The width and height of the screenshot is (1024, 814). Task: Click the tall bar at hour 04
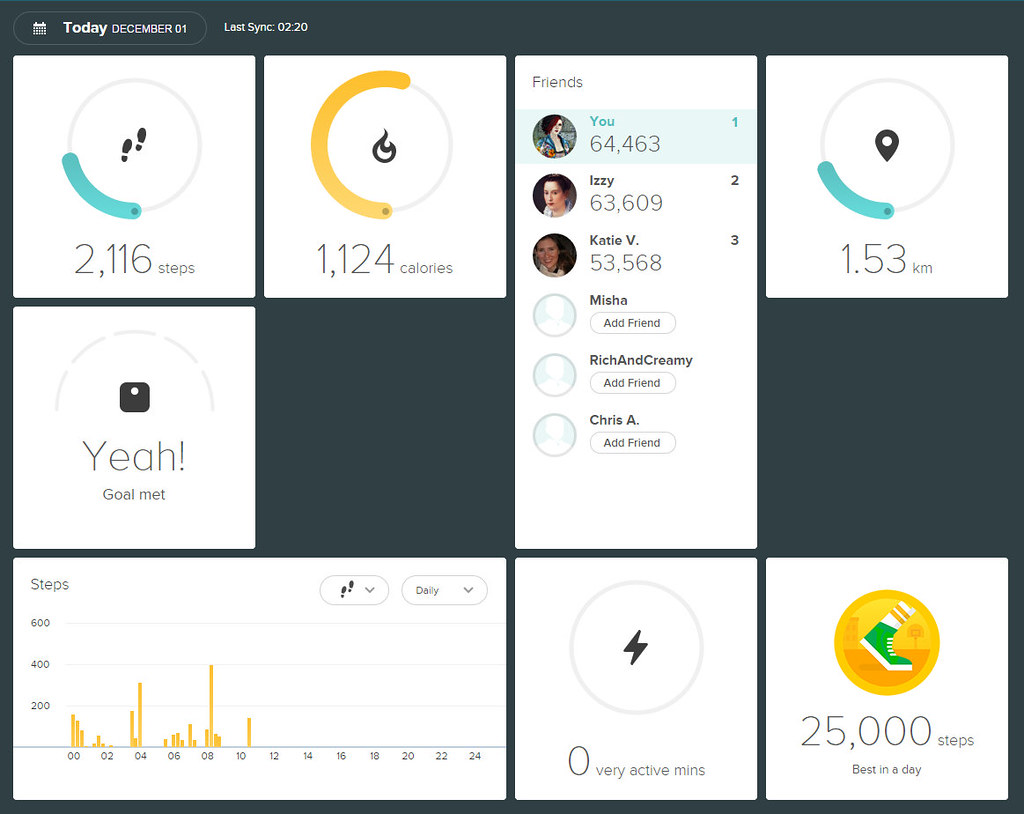pyautogui.click(x=140, y=715)
